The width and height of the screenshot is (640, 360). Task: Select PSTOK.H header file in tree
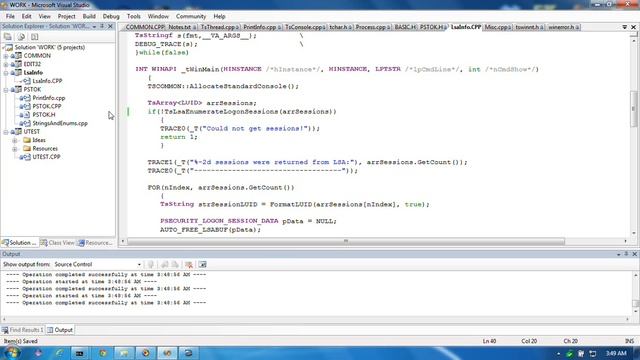pos(44,115)
